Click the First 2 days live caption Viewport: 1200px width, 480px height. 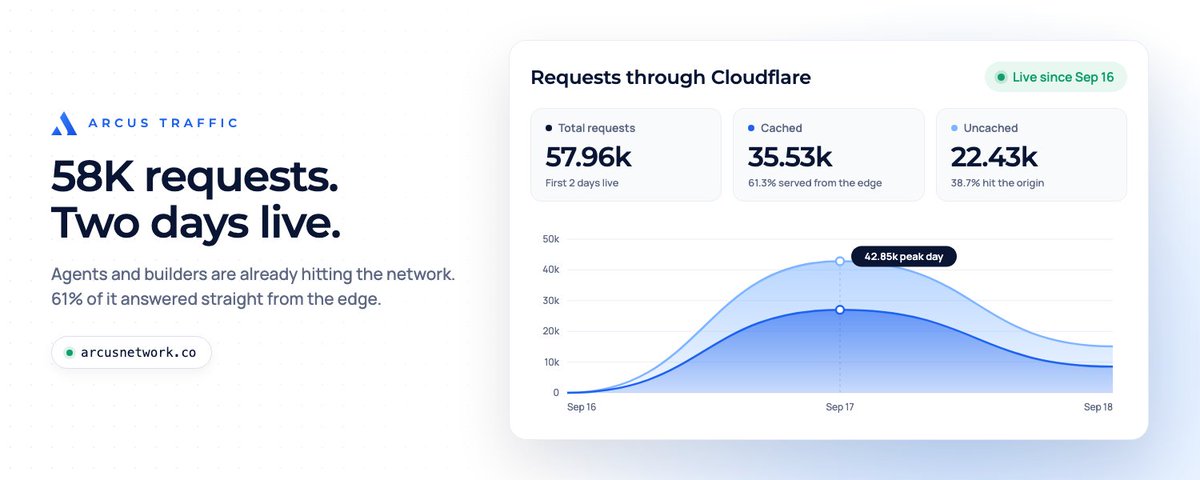tap(582, 183)
